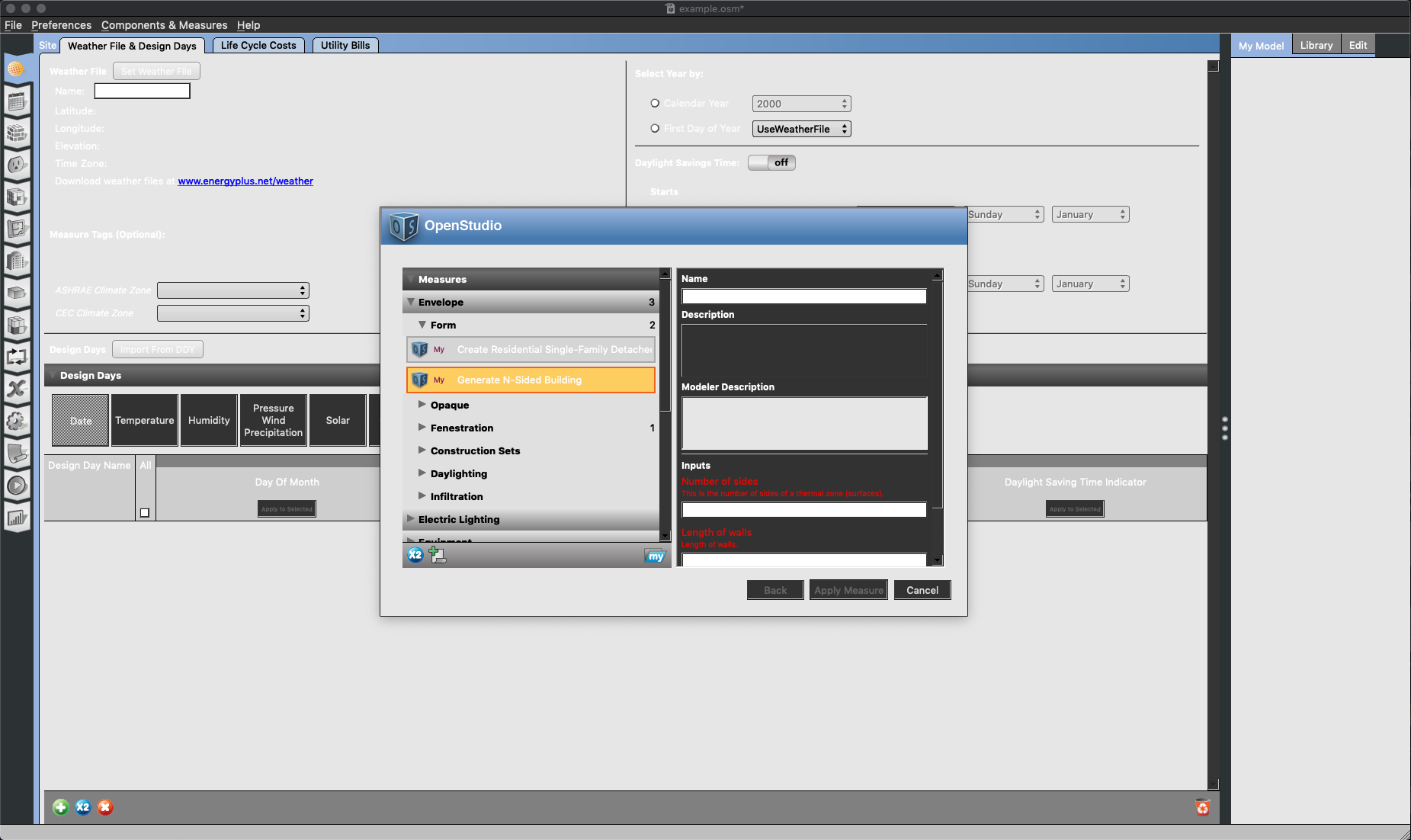1411x840 pixels.
Task: Open the CEC Climate Zone dropdown
Action: click(x=233, y=313)
